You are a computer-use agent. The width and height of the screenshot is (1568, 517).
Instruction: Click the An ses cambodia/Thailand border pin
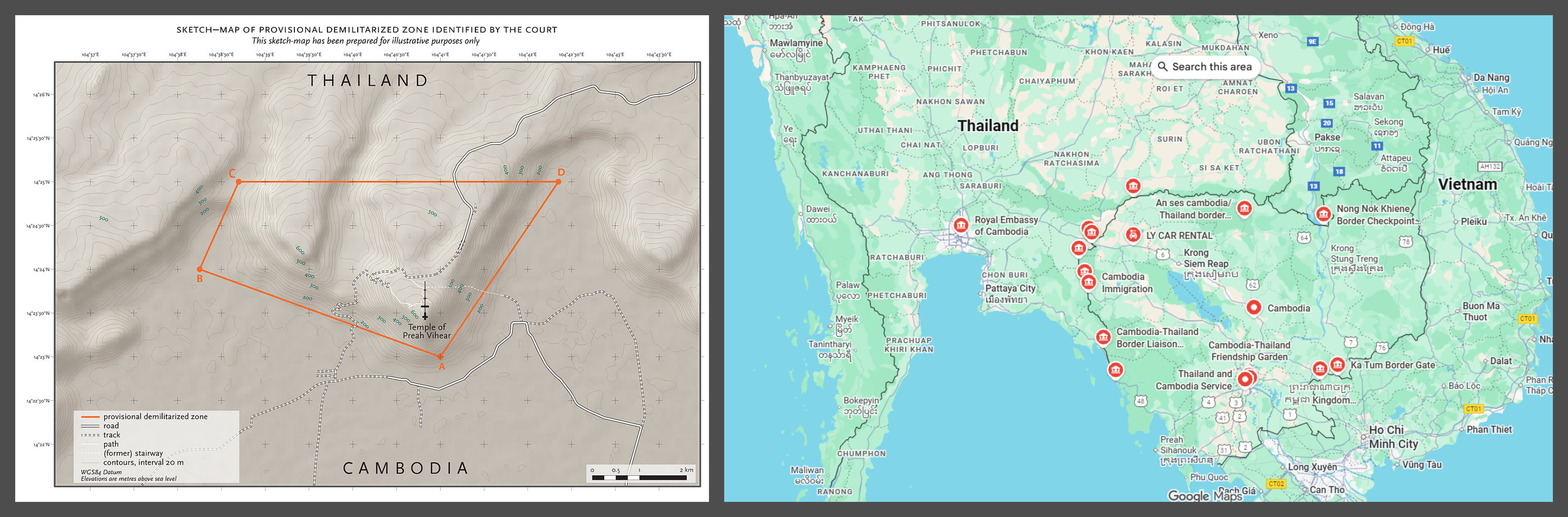(x=1244, y=208)
